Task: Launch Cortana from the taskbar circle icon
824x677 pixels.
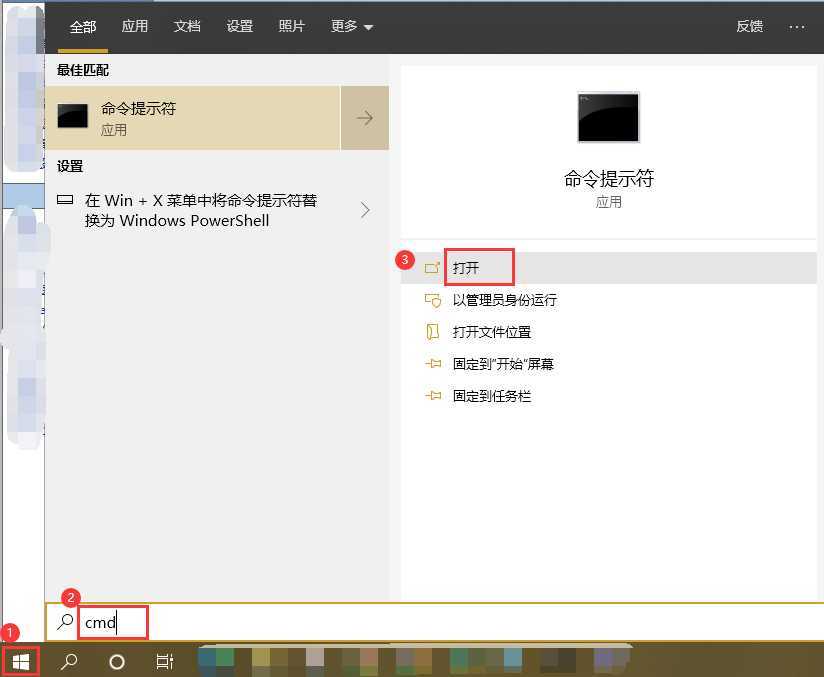Action: (x=117, y=662)
